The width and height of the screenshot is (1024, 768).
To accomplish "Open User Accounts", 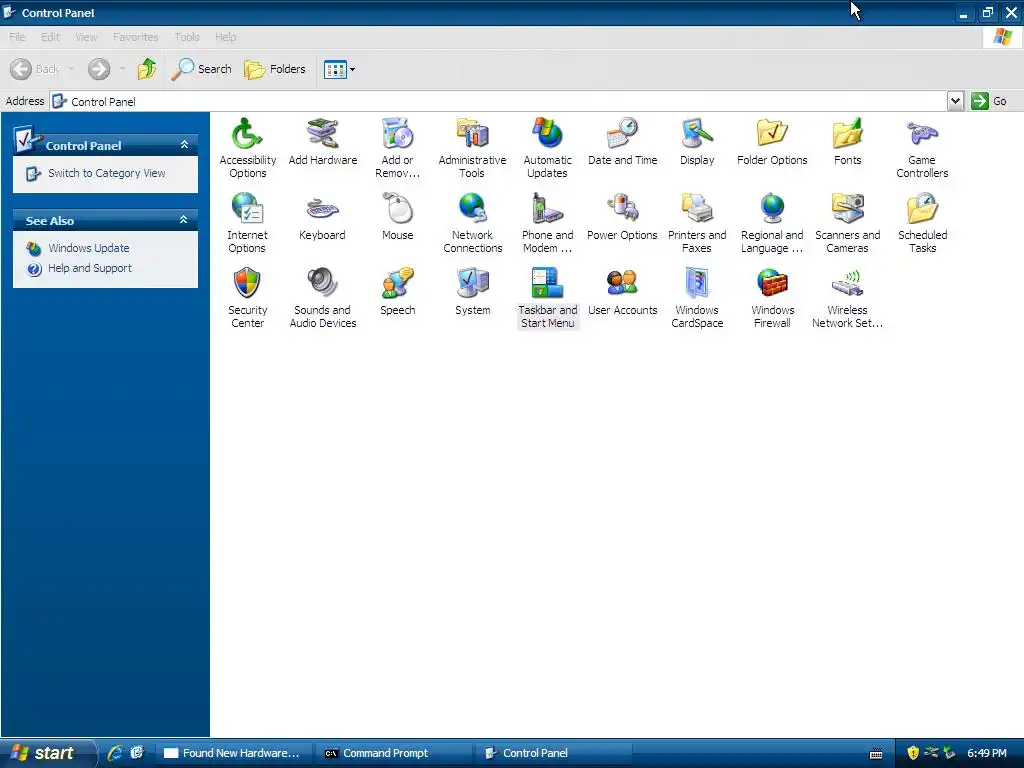I will coord(622,292).
